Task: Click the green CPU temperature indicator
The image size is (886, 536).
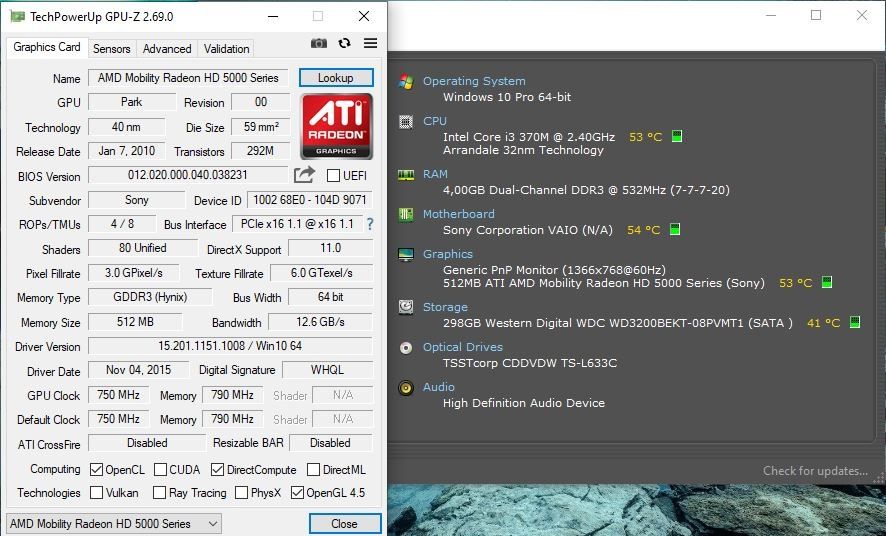Action: (x=677, y=136)
